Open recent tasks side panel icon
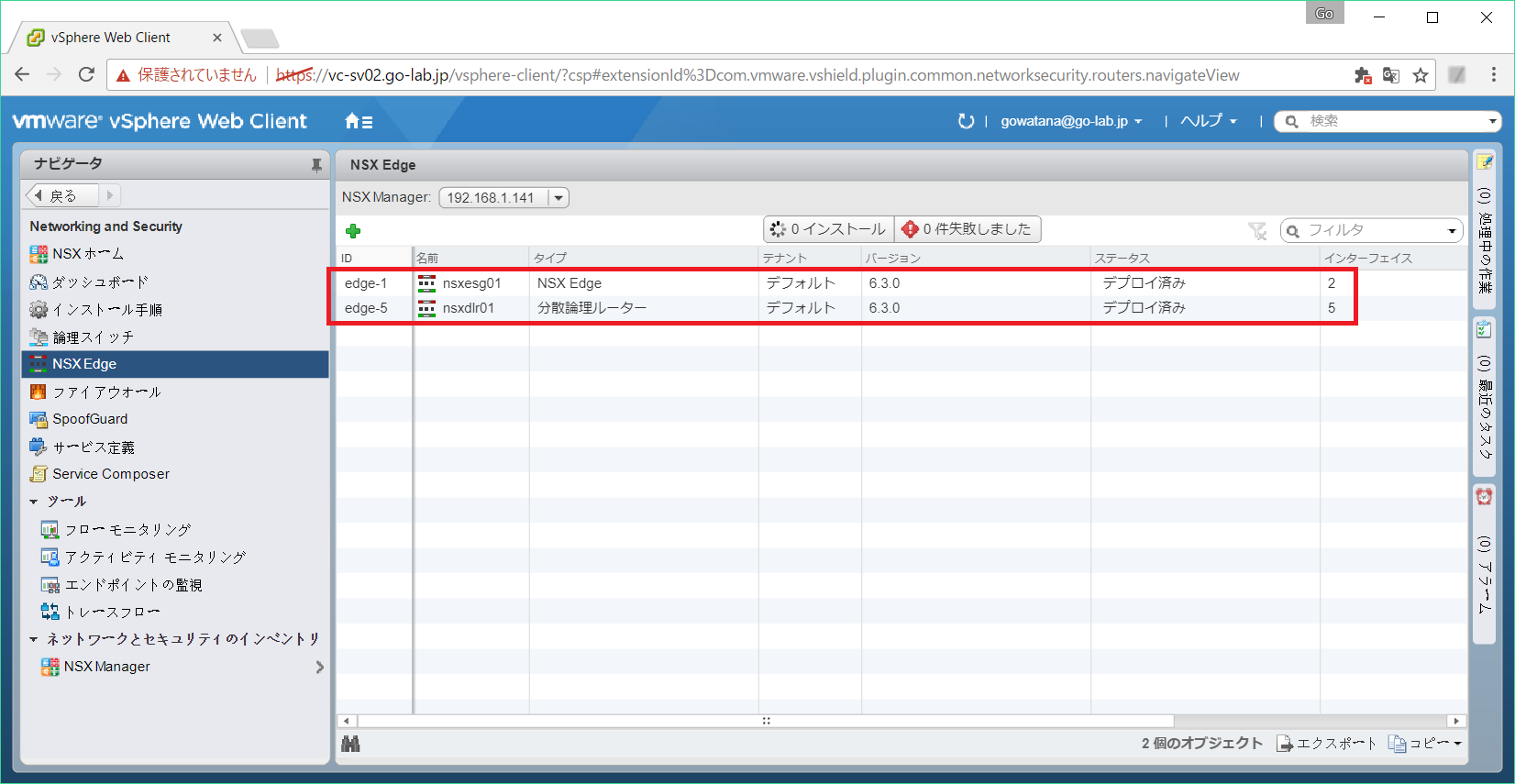Screen dimensions: 1515x784 pos(1484,329)
